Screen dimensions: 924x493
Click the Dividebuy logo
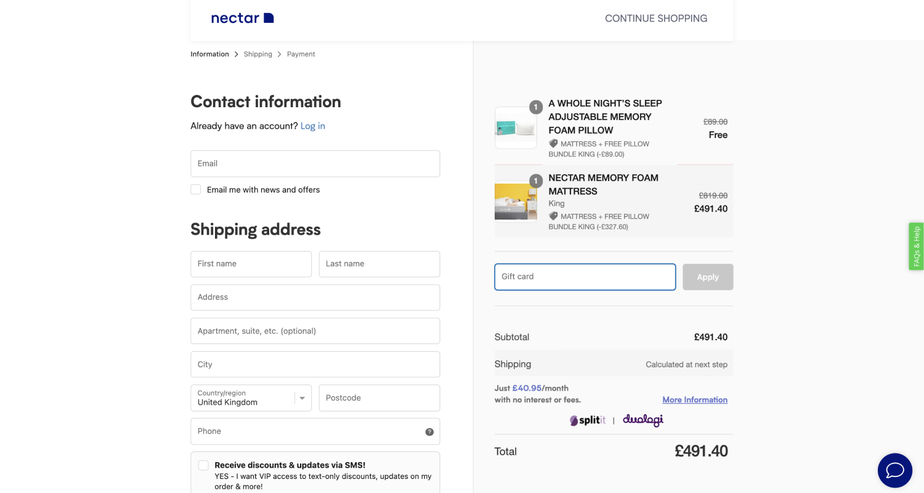point(643,421)
